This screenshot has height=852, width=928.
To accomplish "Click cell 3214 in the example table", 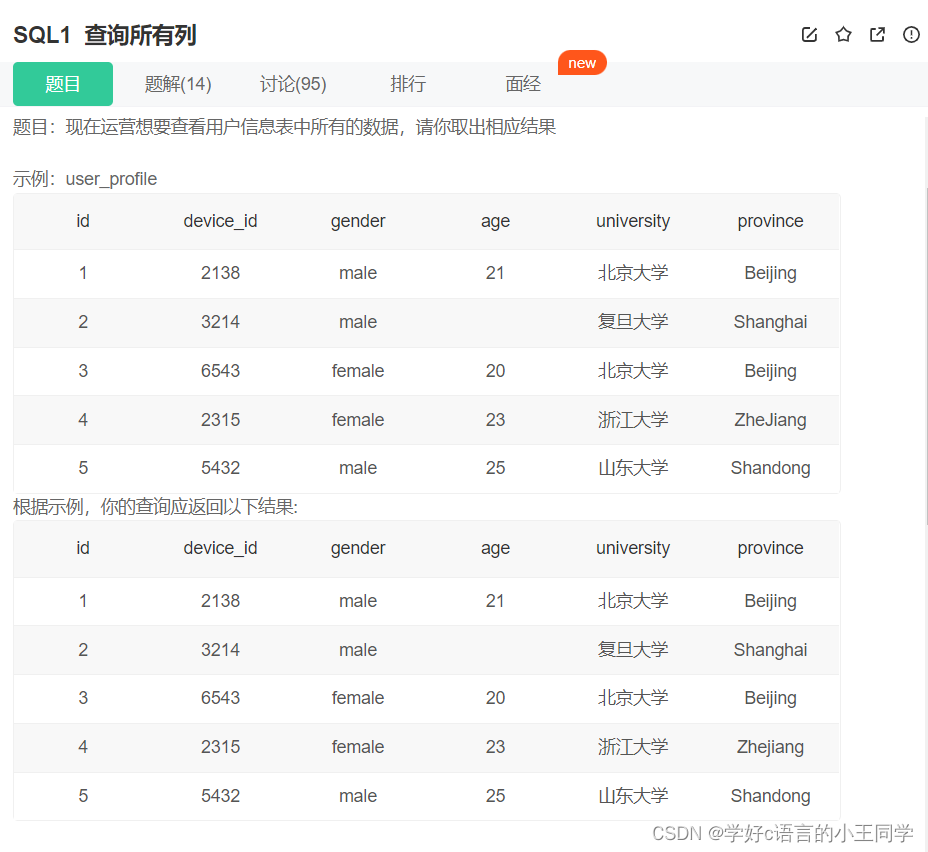I will pos(220,322).
